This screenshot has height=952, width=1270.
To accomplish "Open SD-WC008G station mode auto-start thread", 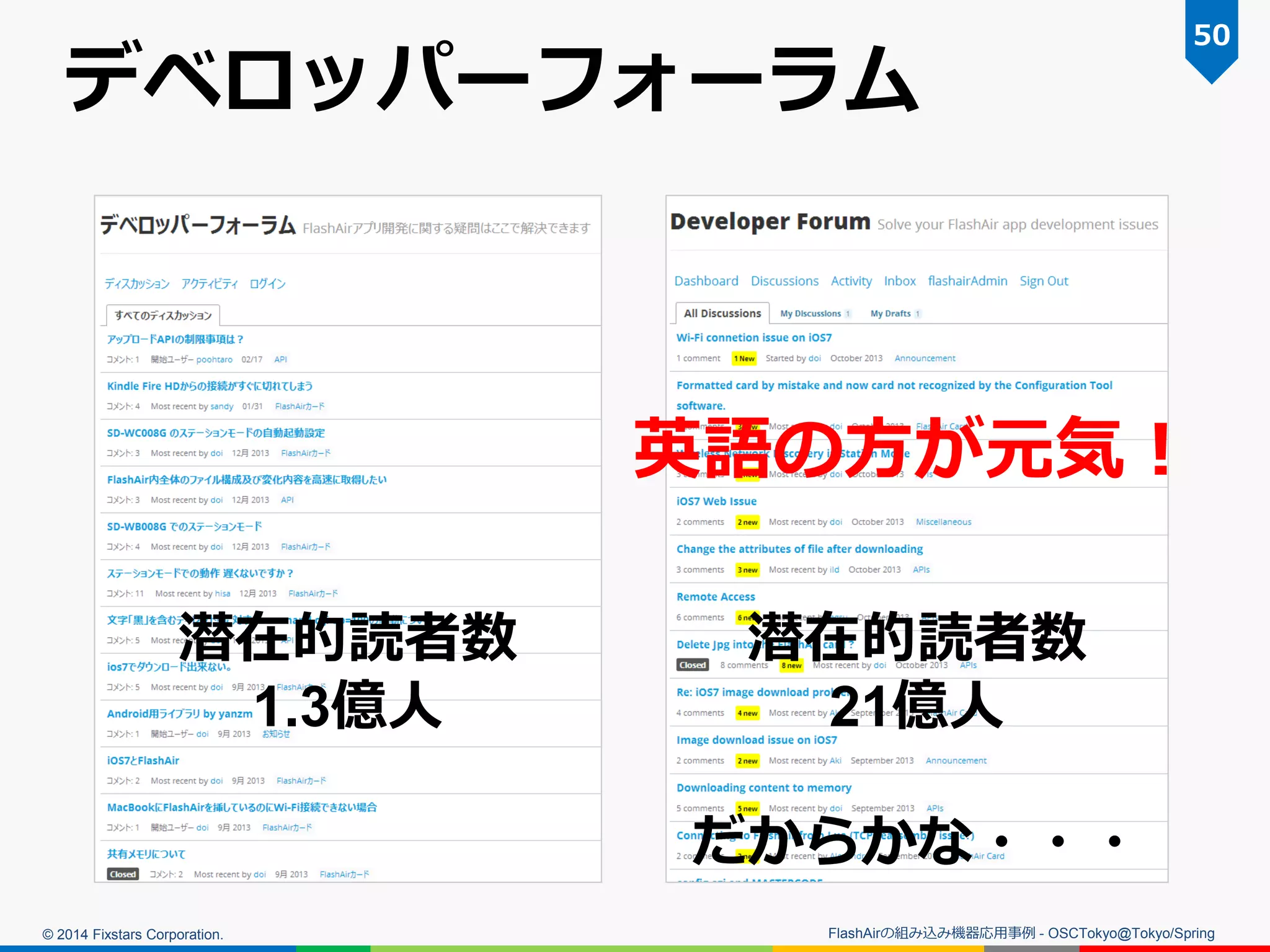I will (x=216, y=433).
